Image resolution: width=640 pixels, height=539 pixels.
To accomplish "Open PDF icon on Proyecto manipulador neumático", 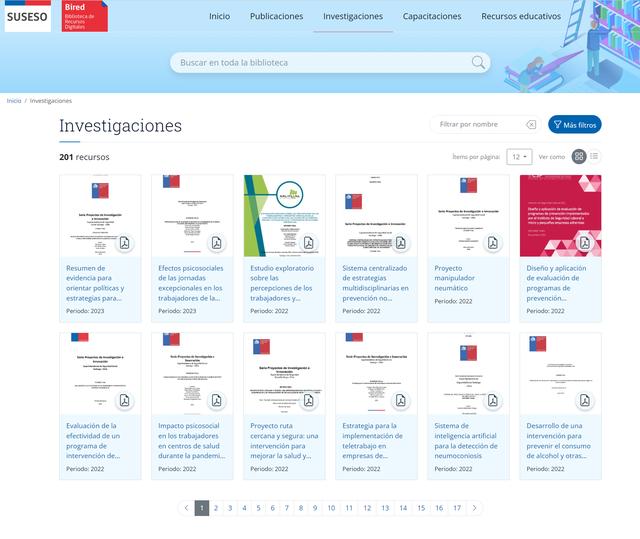I will click(492, 243).
